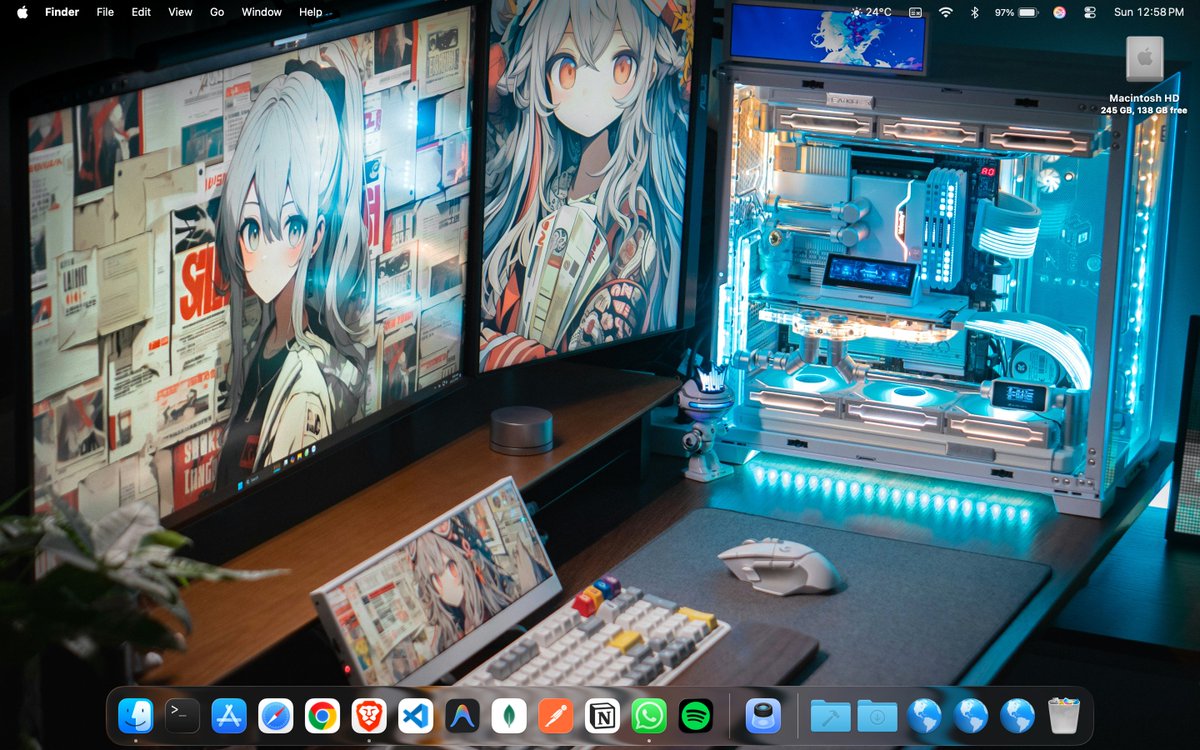Open the Downloads folder stack in Dock
The image size is (1200, 750).
tap(877, 715)
